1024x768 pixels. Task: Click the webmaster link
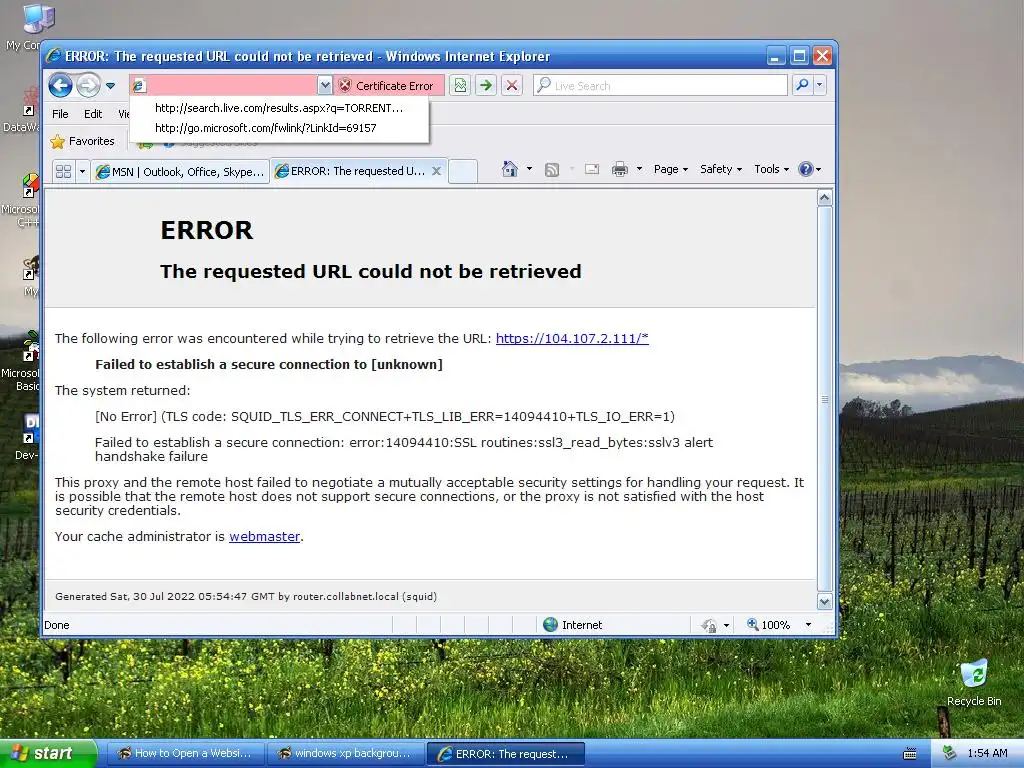coord(264,536)
